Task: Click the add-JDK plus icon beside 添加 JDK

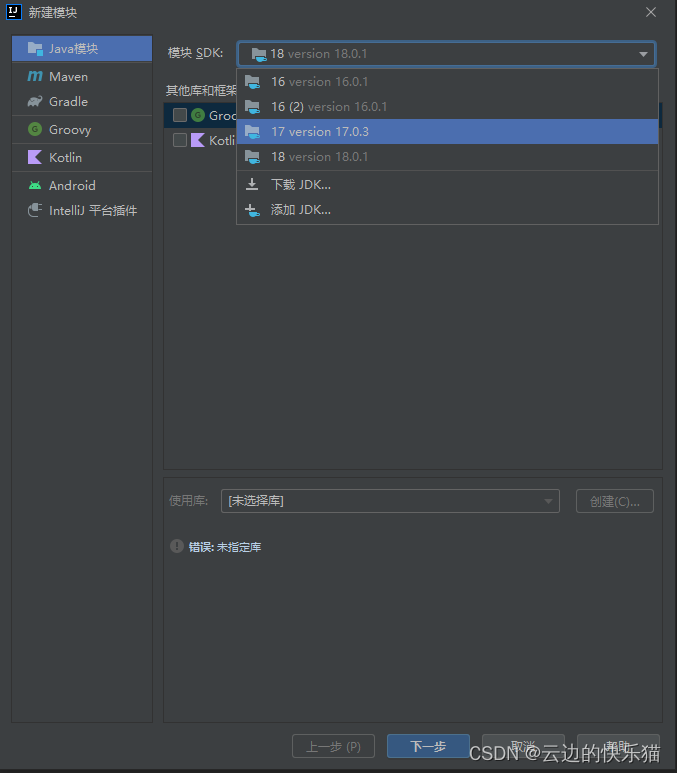Action: coord(252,210)
